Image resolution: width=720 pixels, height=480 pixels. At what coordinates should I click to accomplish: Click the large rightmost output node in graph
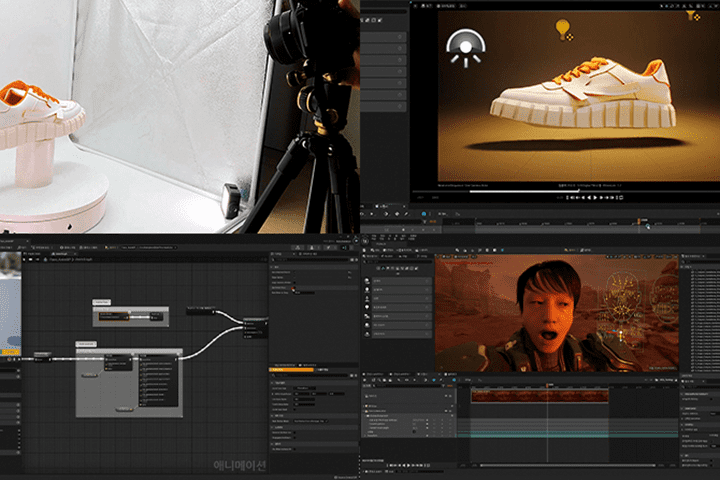click(255, 328)
